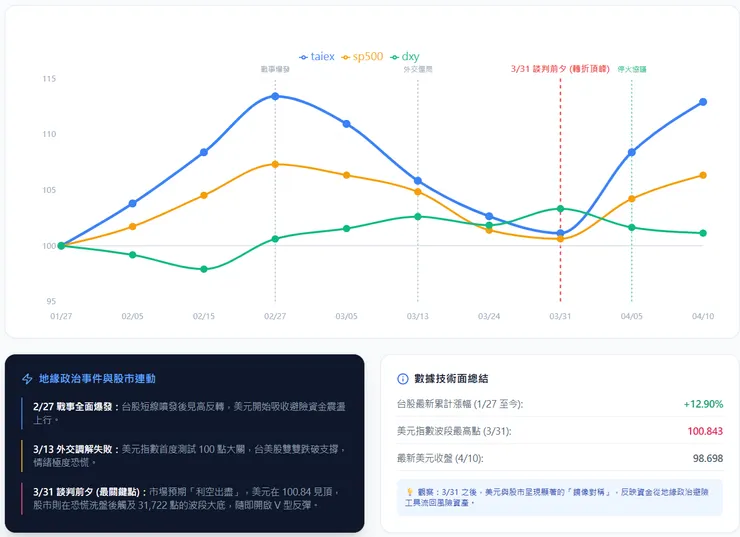740x537 pixels.
Task: Click the 最新美元收盤 (4/10) label
Action: [440, 458]
